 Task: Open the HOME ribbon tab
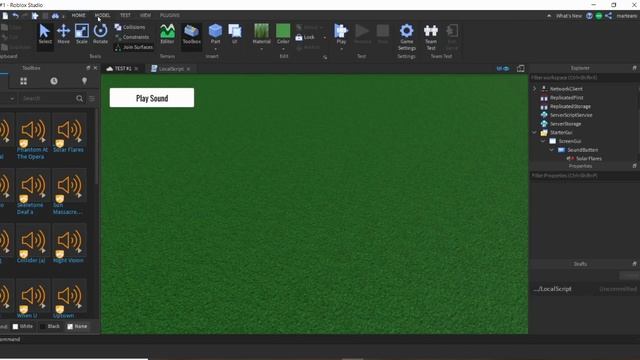point(78,15)
